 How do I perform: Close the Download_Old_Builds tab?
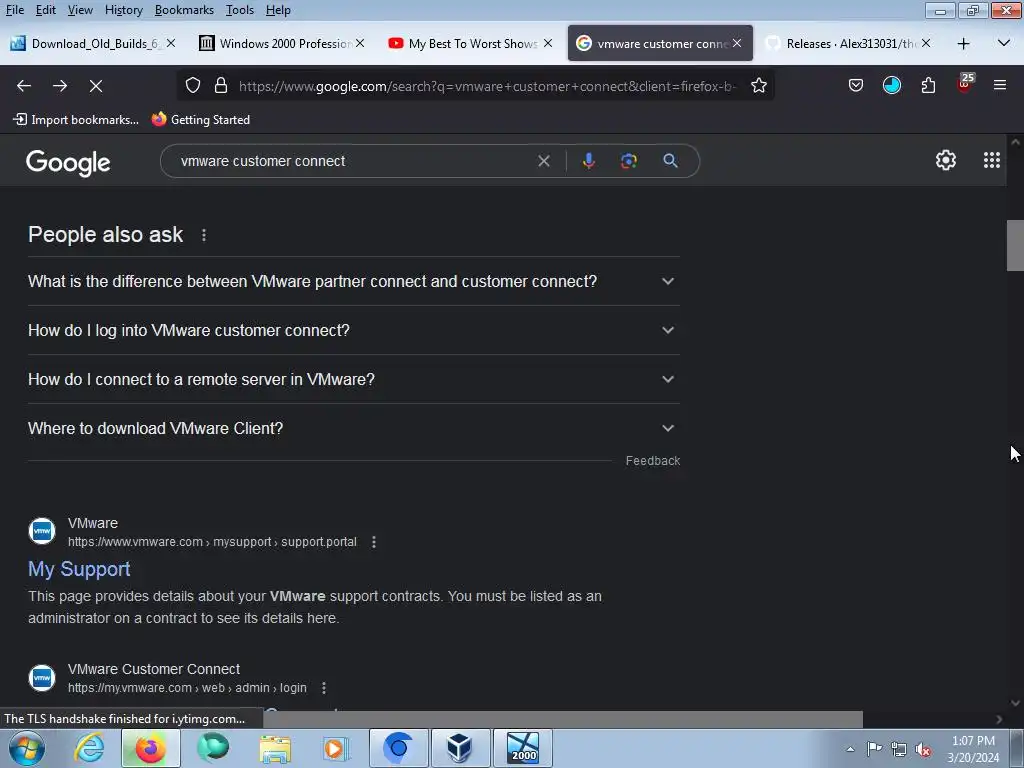click(x=171, y=43)
